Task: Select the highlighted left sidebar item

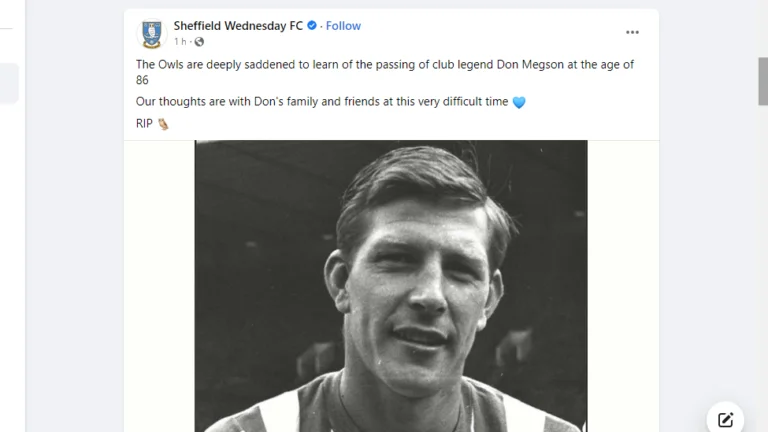Action: (9, 83)
